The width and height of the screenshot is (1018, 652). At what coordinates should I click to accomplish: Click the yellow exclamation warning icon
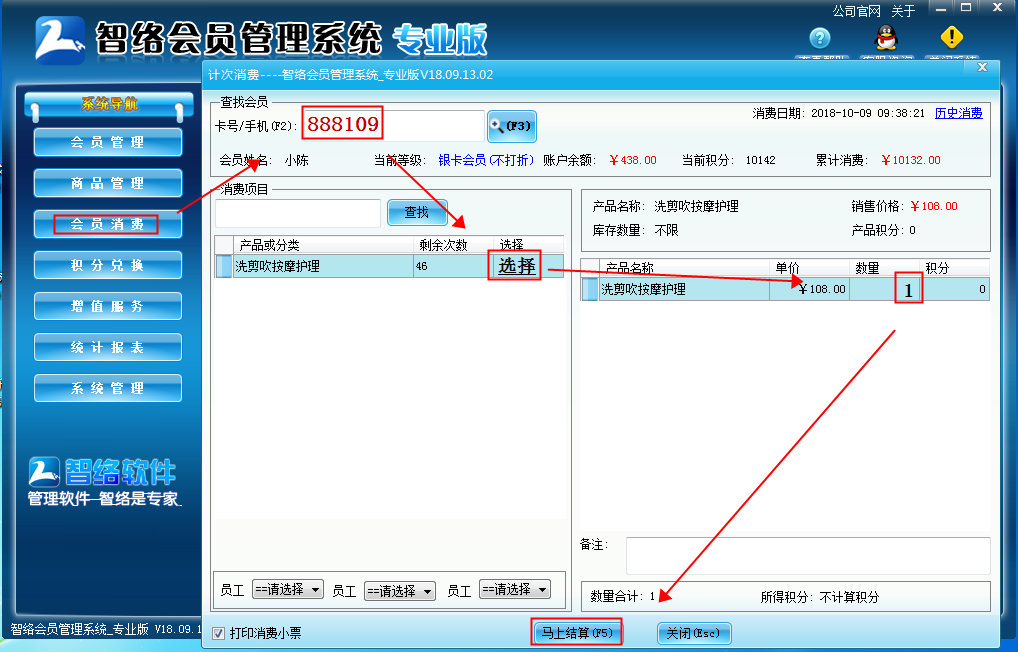click(951, 37)
